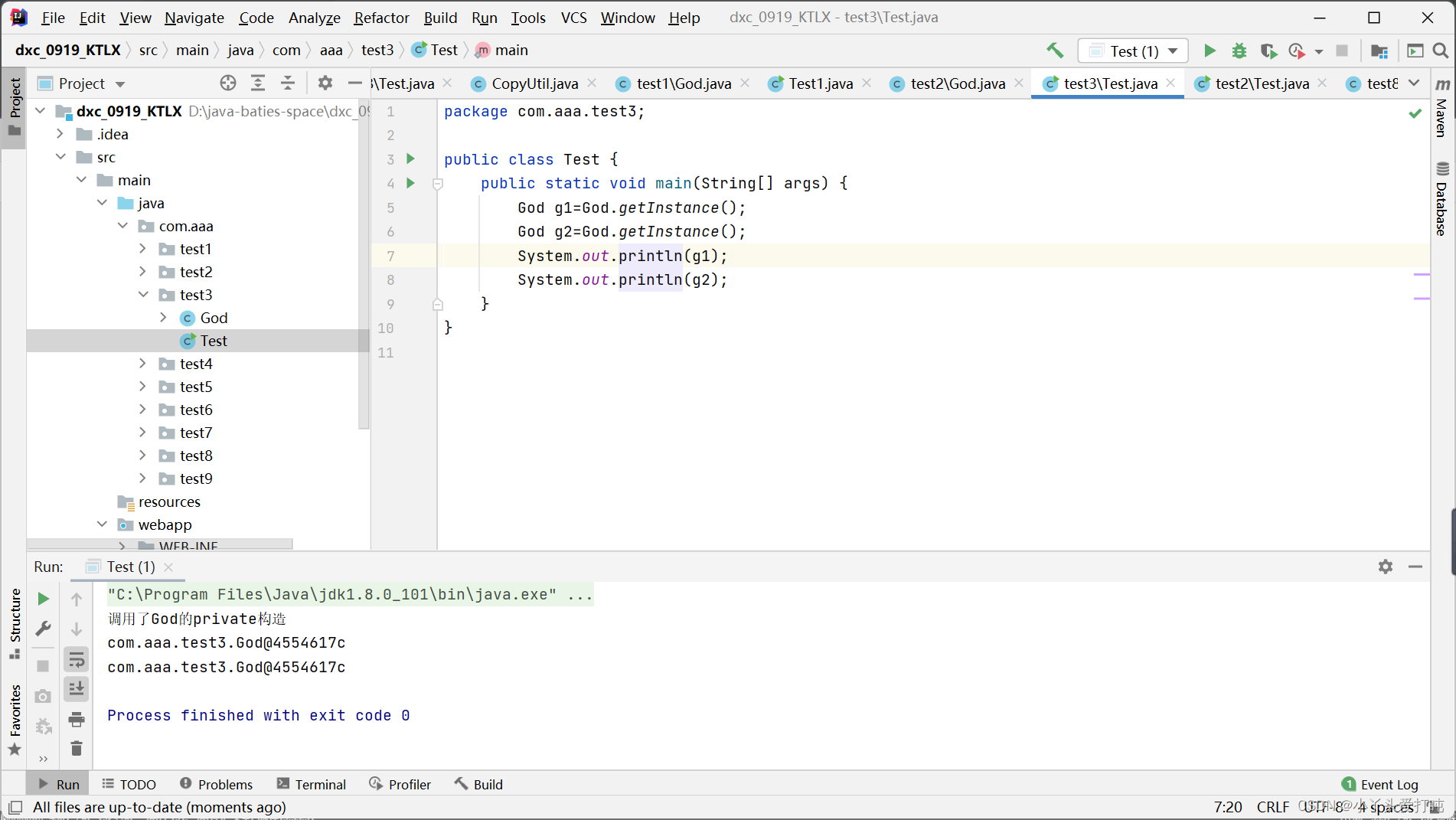Expand the God class node
Screen dimensions: 1456x820
pos(164,318)
